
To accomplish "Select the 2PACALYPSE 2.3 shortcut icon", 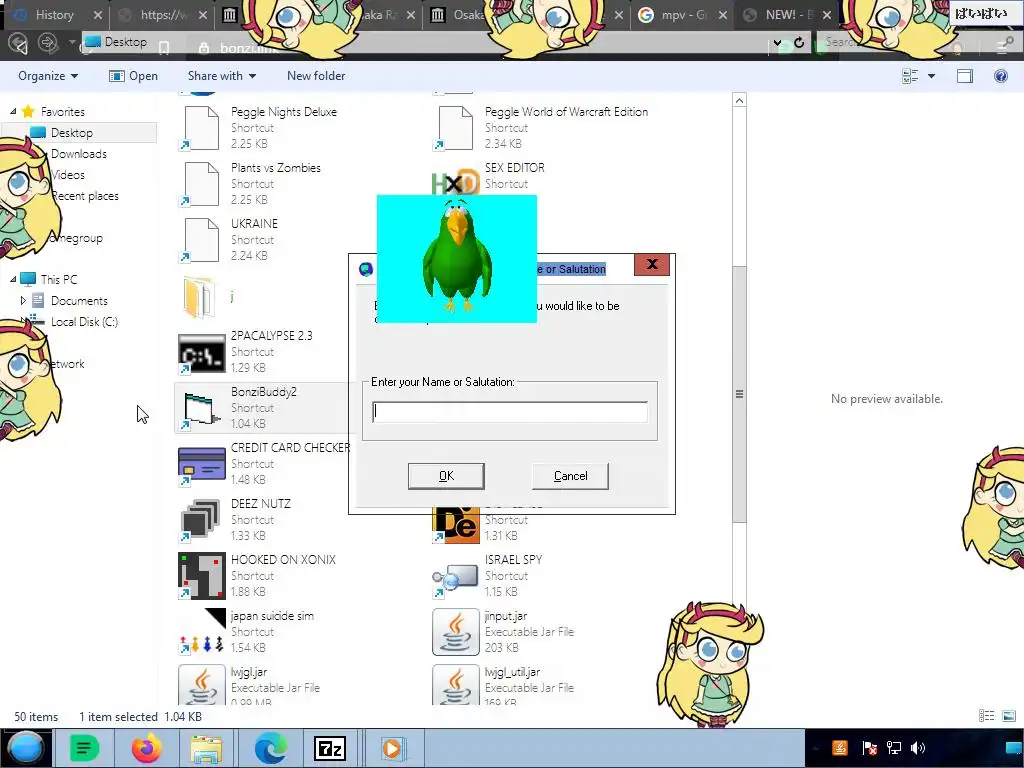I will pos(201,353).
